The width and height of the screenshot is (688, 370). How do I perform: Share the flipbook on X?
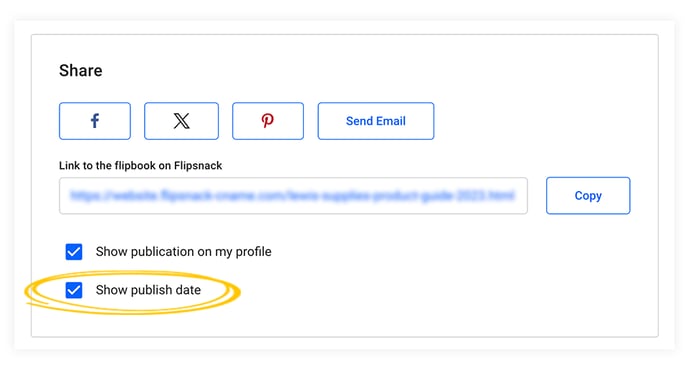[x=181, y=121]
